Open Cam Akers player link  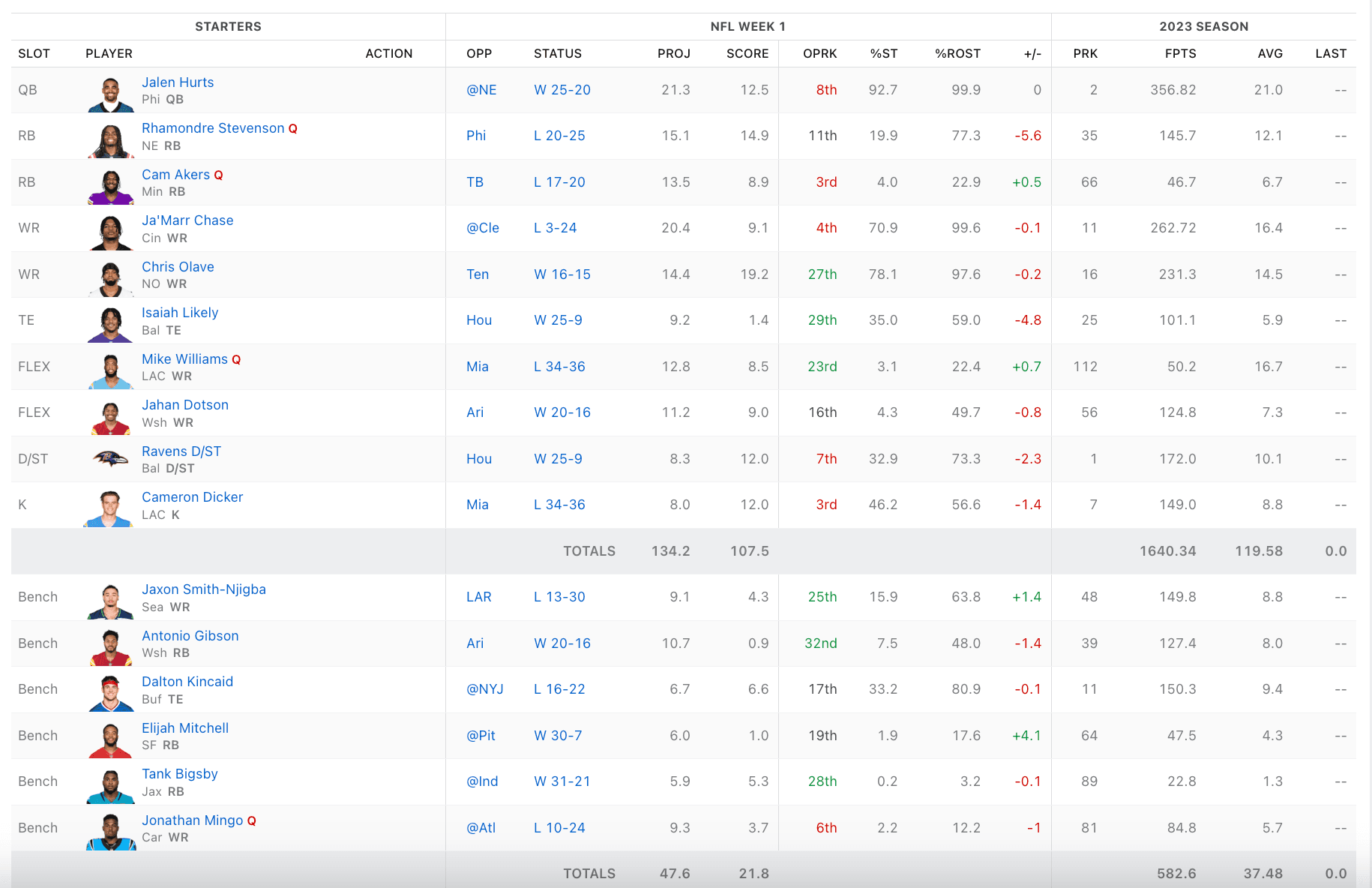[176, 175]
